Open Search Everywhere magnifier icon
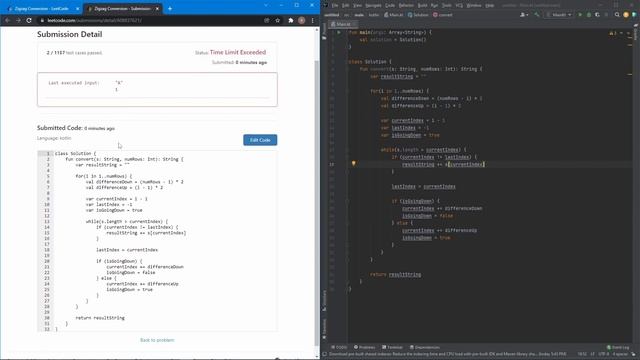 coord(617,15)
